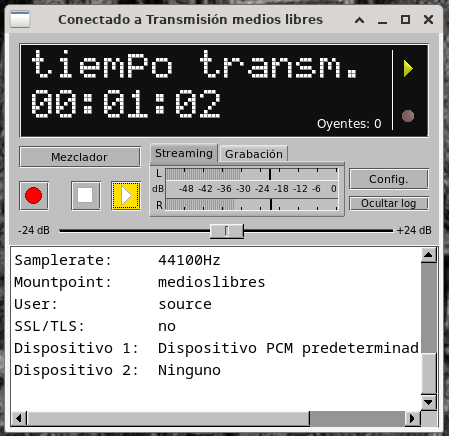
Task: Close the Conectado a Transmisión window
Action: pos(428,20)
